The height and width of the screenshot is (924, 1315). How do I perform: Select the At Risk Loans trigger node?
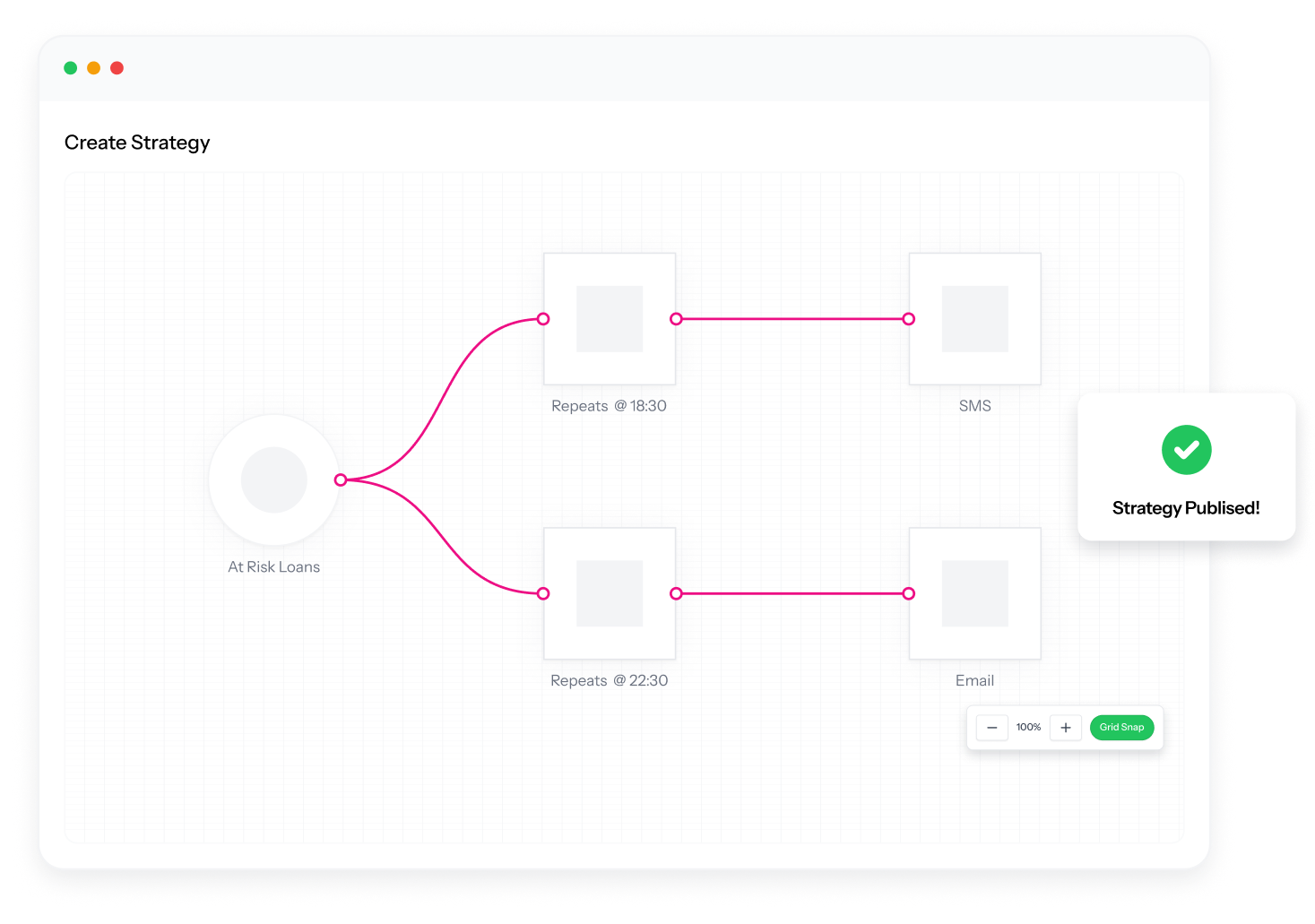(274, 480)
